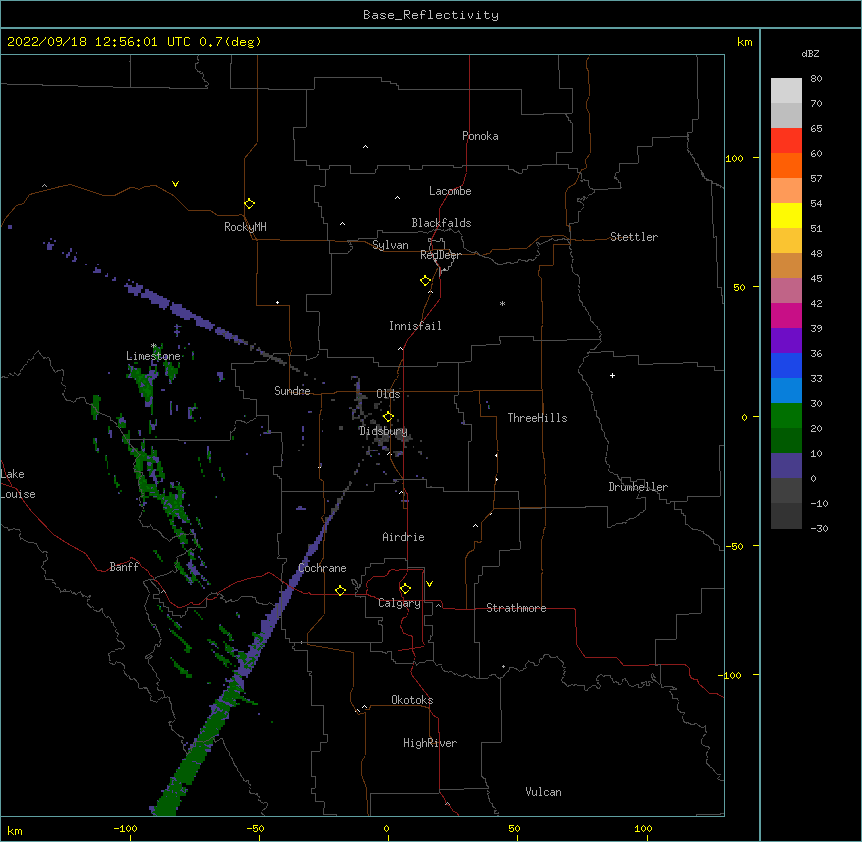Image resolution: width=862 pixels, height=842 pixels.
Task: Click the dBZ legend heading
Action: (x=810, y=53)
